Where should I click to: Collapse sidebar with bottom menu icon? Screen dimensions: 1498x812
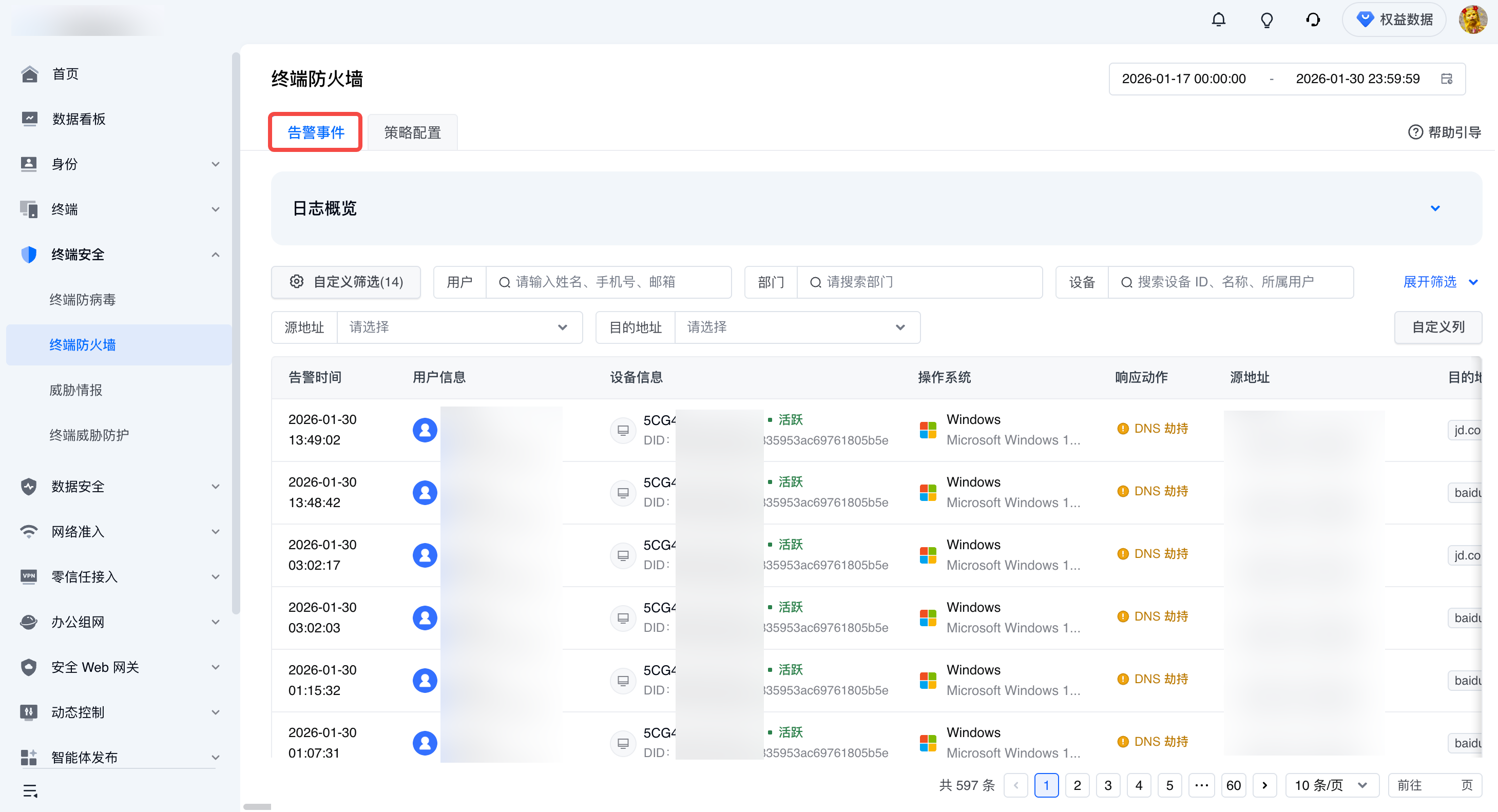pos(30,791)
